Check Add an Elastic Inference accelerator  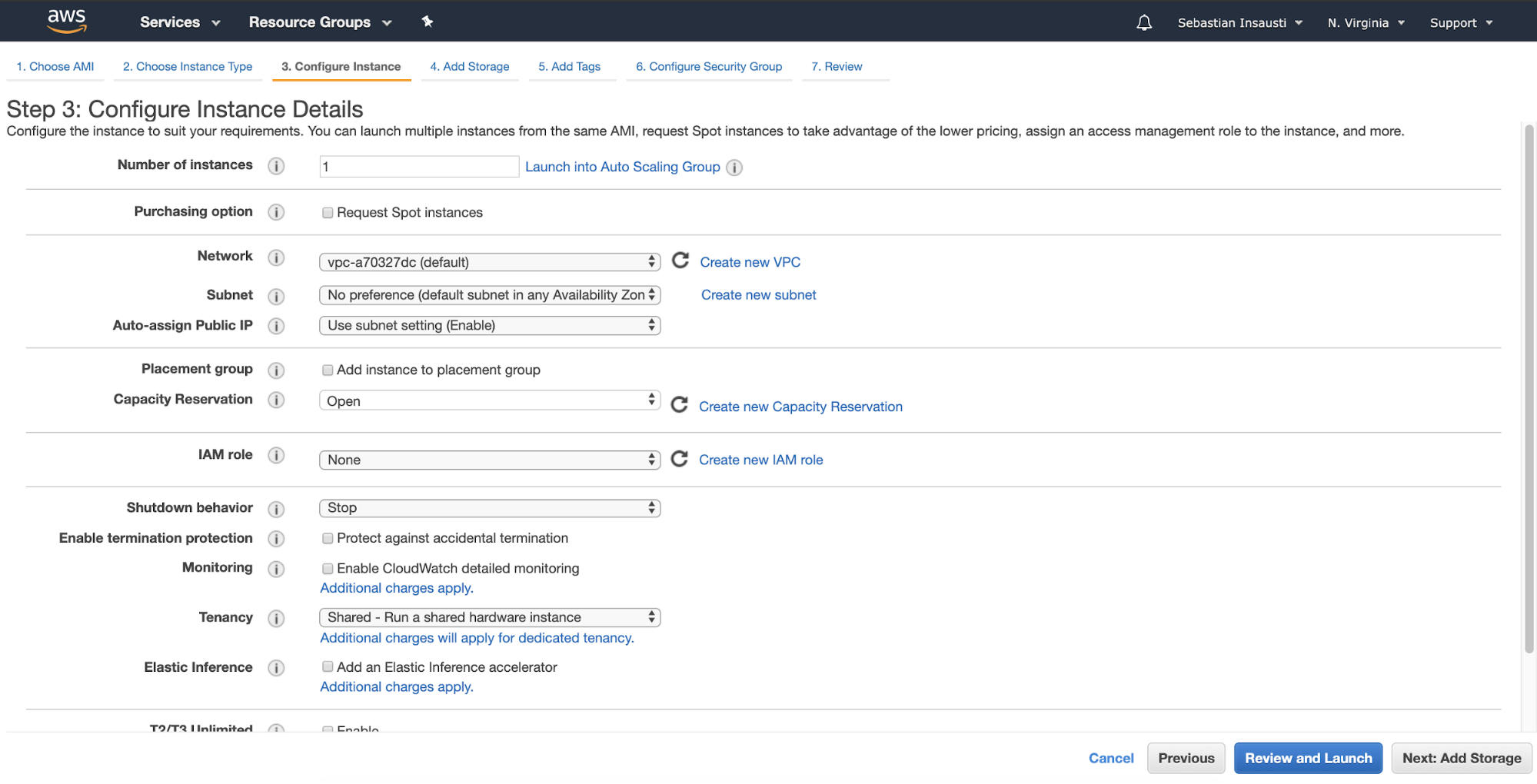(x=328, y=667)
